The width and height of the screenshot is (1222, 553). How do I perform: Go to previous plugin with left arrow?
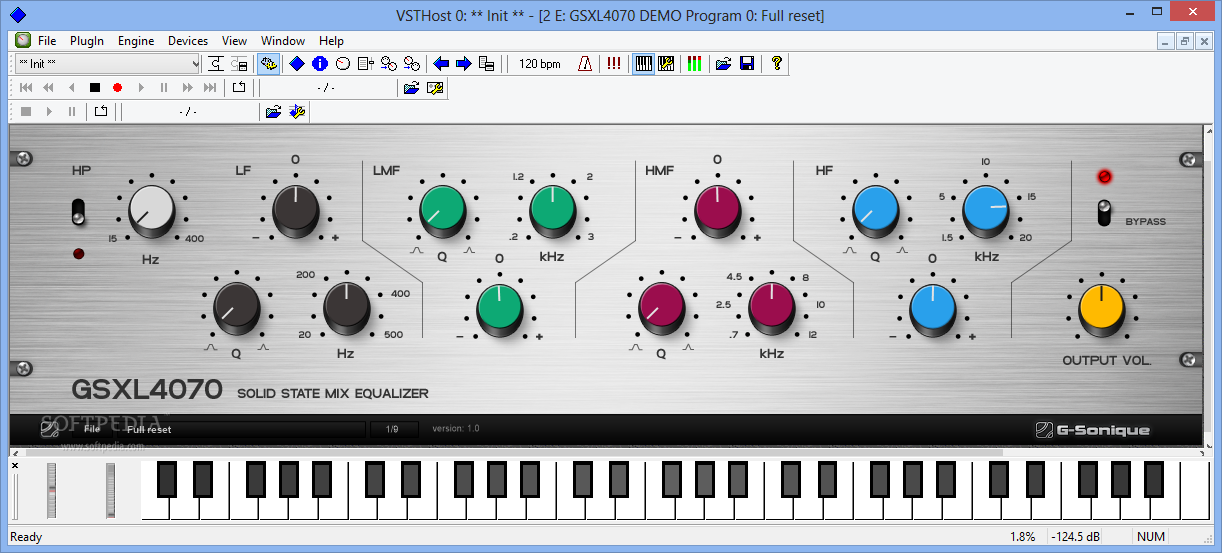(441, 64)
